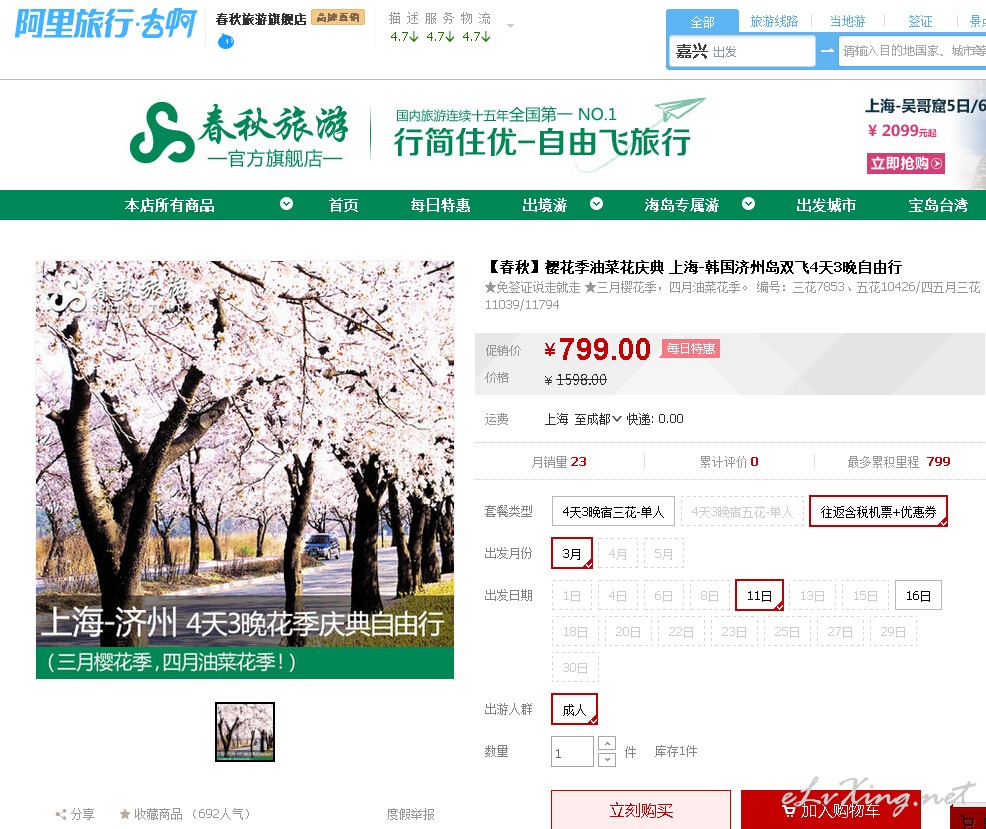Select departure date 20日
986x829 pixels.
pyautogui.click(x=628, y=631)
